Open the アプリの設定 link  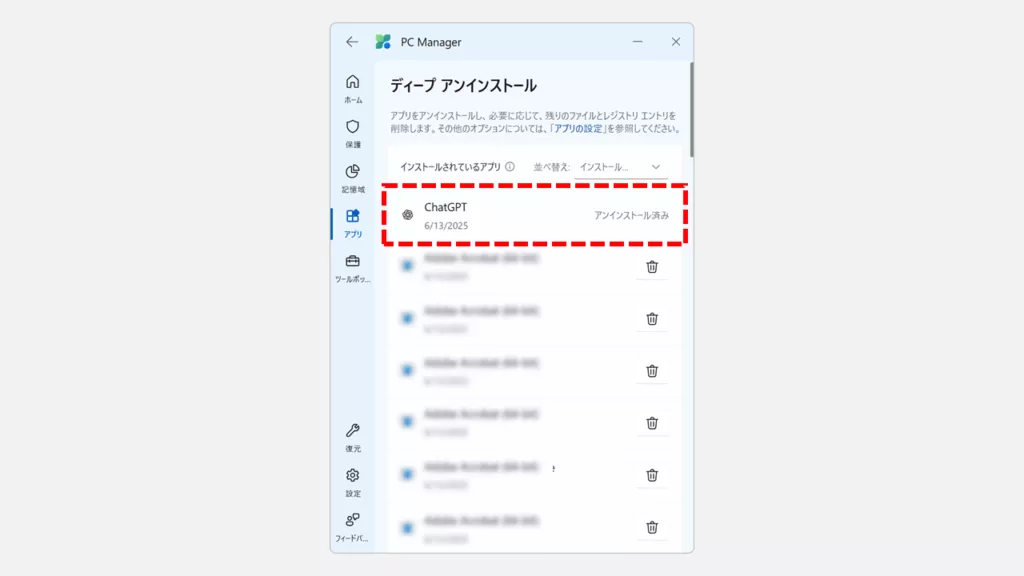pos(579,129)
